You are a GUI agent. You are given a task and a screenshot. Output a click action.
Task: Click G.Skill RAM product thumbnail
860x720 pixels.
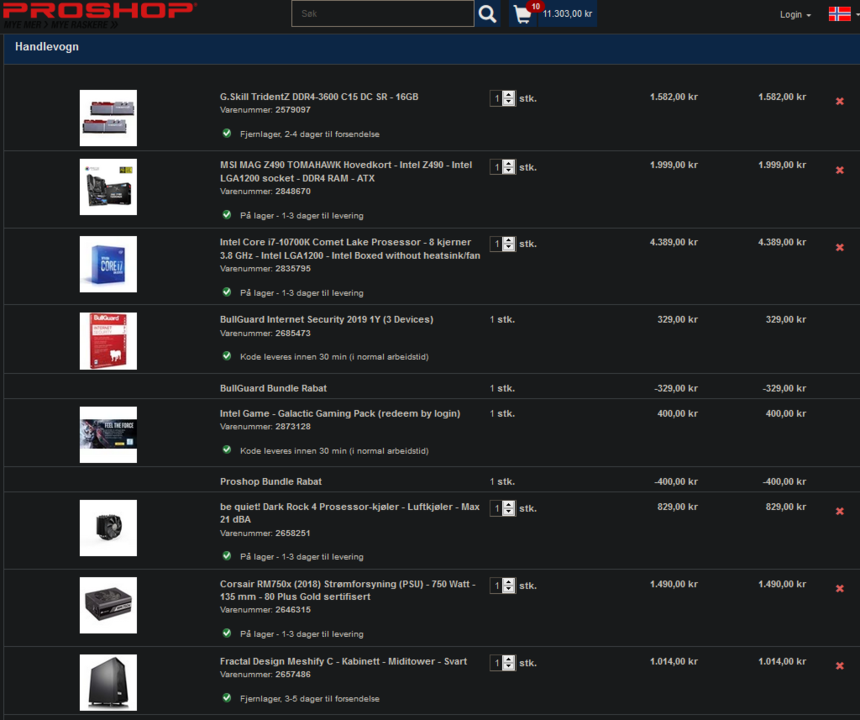(108, 118)
